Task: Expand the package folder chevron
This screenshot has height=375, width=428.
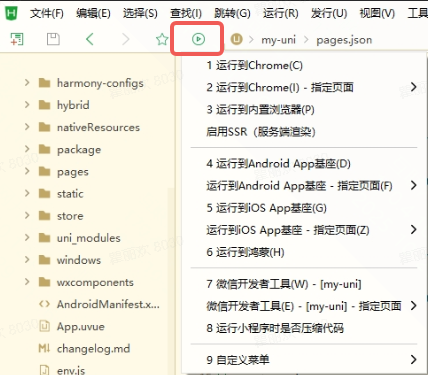Action: (27, 149)
